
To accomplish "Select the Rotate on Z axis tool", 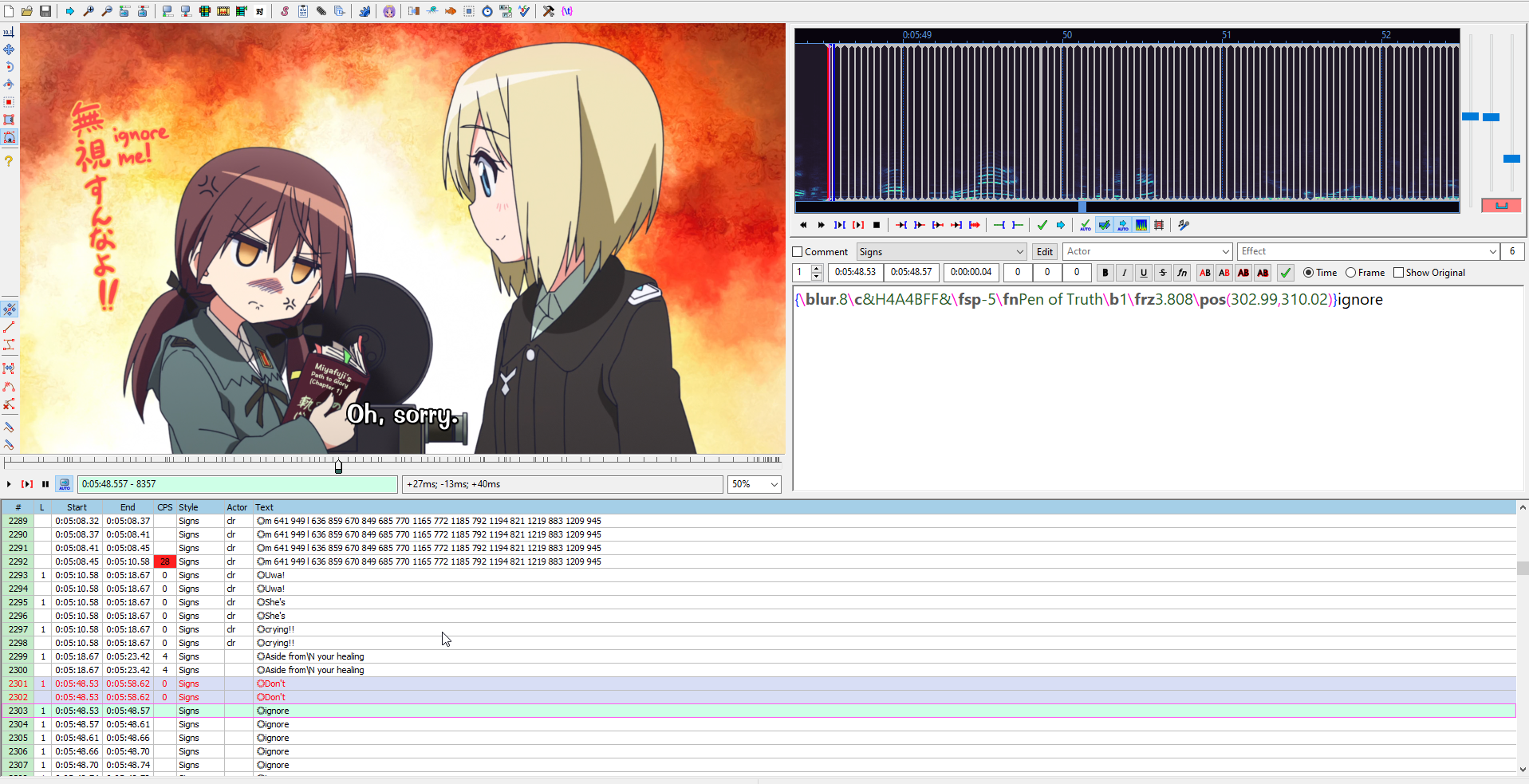I will 9,67.
